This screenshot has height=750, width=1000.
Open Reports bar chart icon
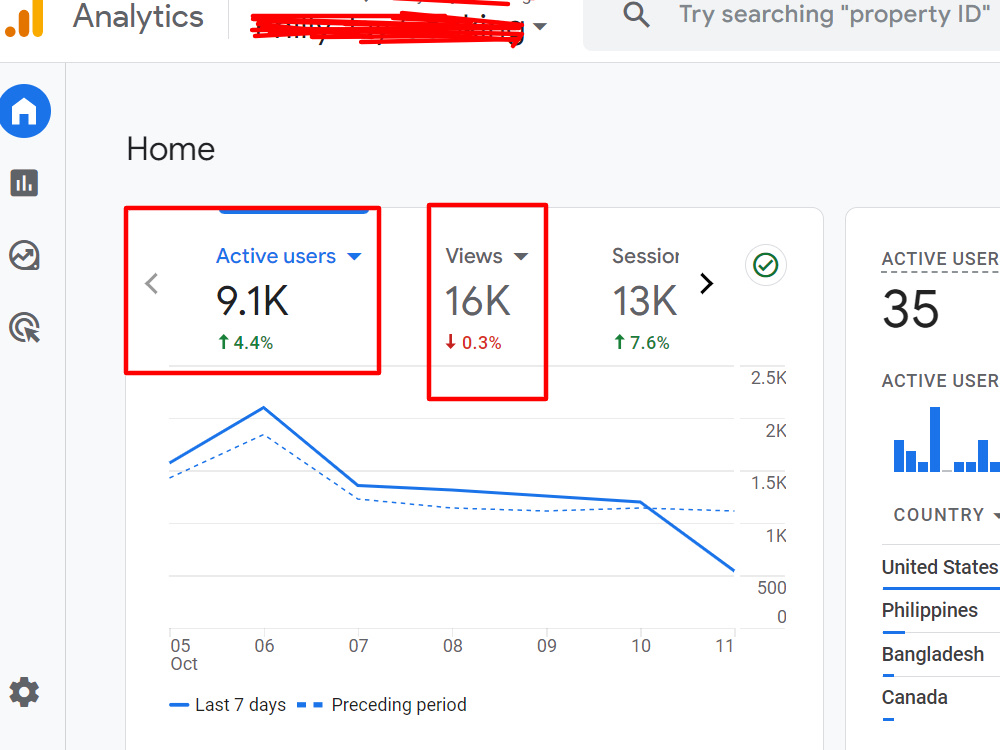24,183
